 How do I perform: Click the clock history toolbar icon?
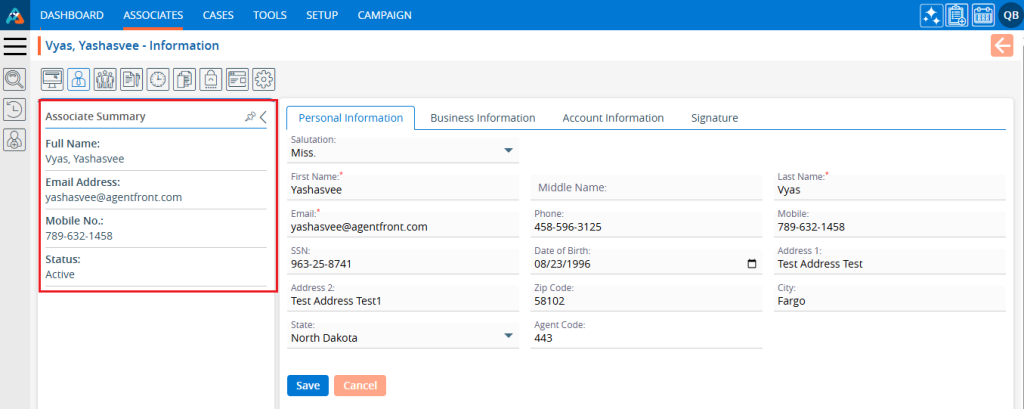[157, 79]
